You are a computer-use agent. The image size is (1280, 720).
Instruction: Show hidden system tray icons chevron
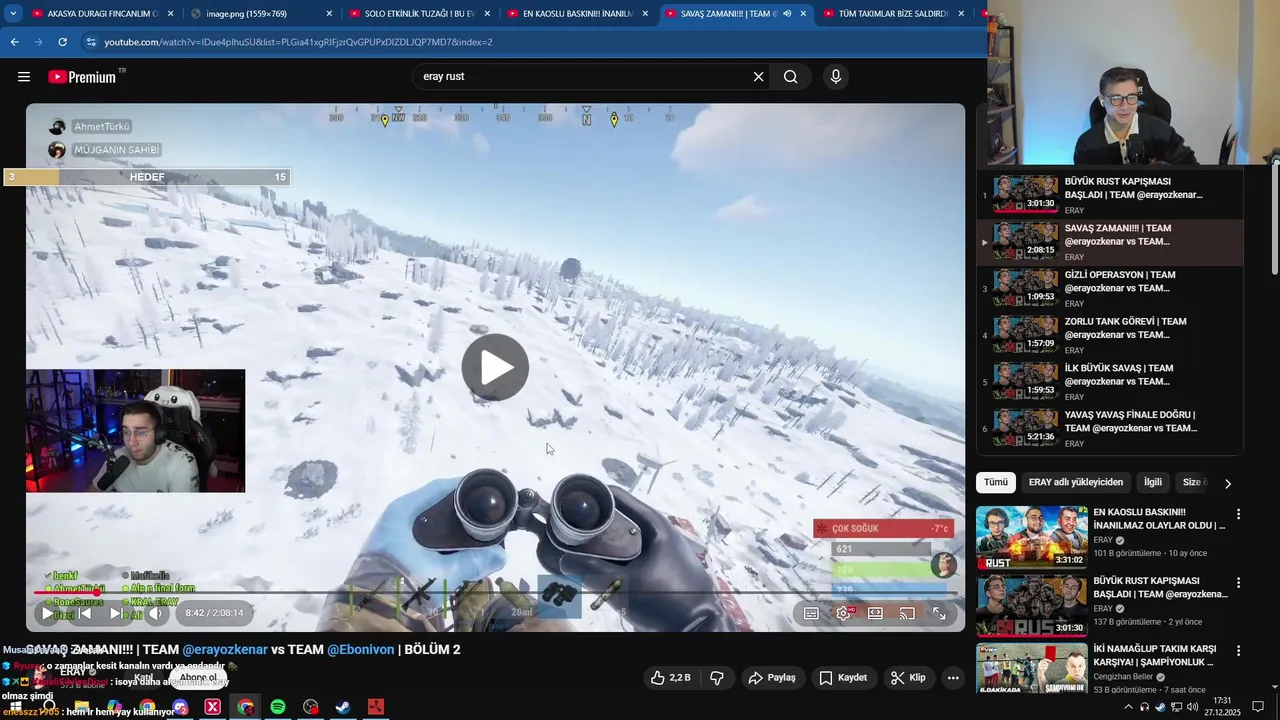point(1129,707)
